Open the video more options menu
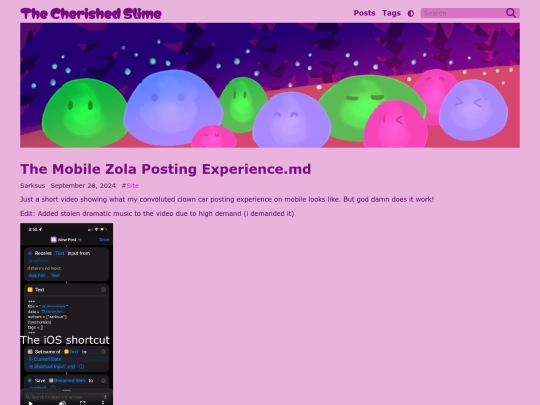 coord(102,403)
